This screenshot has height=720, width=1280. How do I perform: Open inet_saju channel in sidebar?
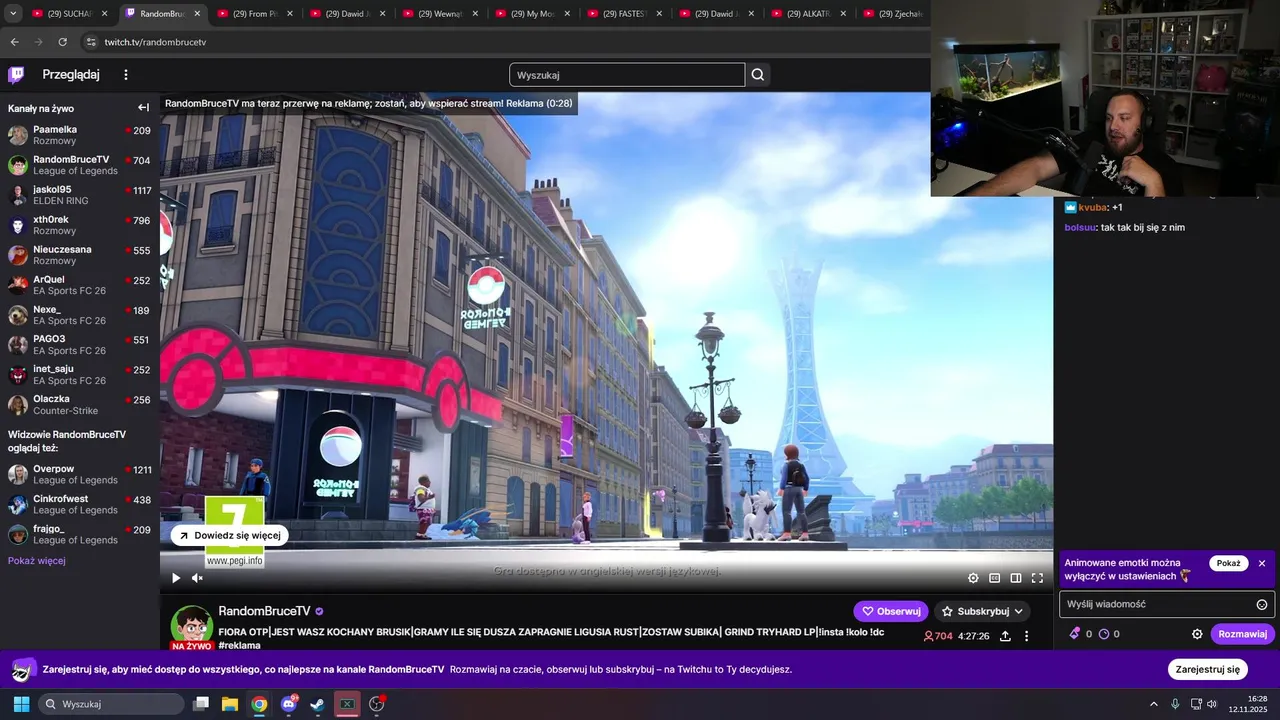coord(79,375)
